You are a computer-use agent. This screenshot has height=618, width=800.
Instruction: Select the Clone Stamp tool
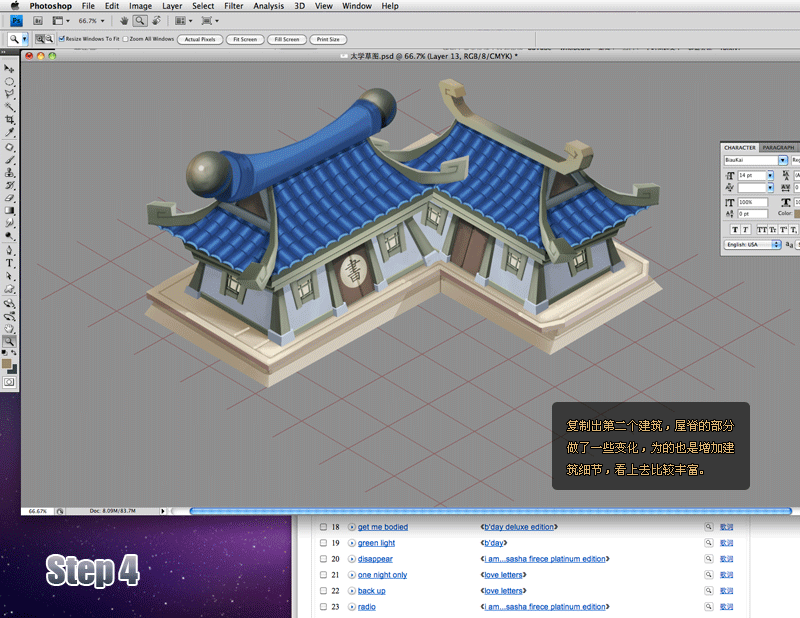click(x=9, y=172)
